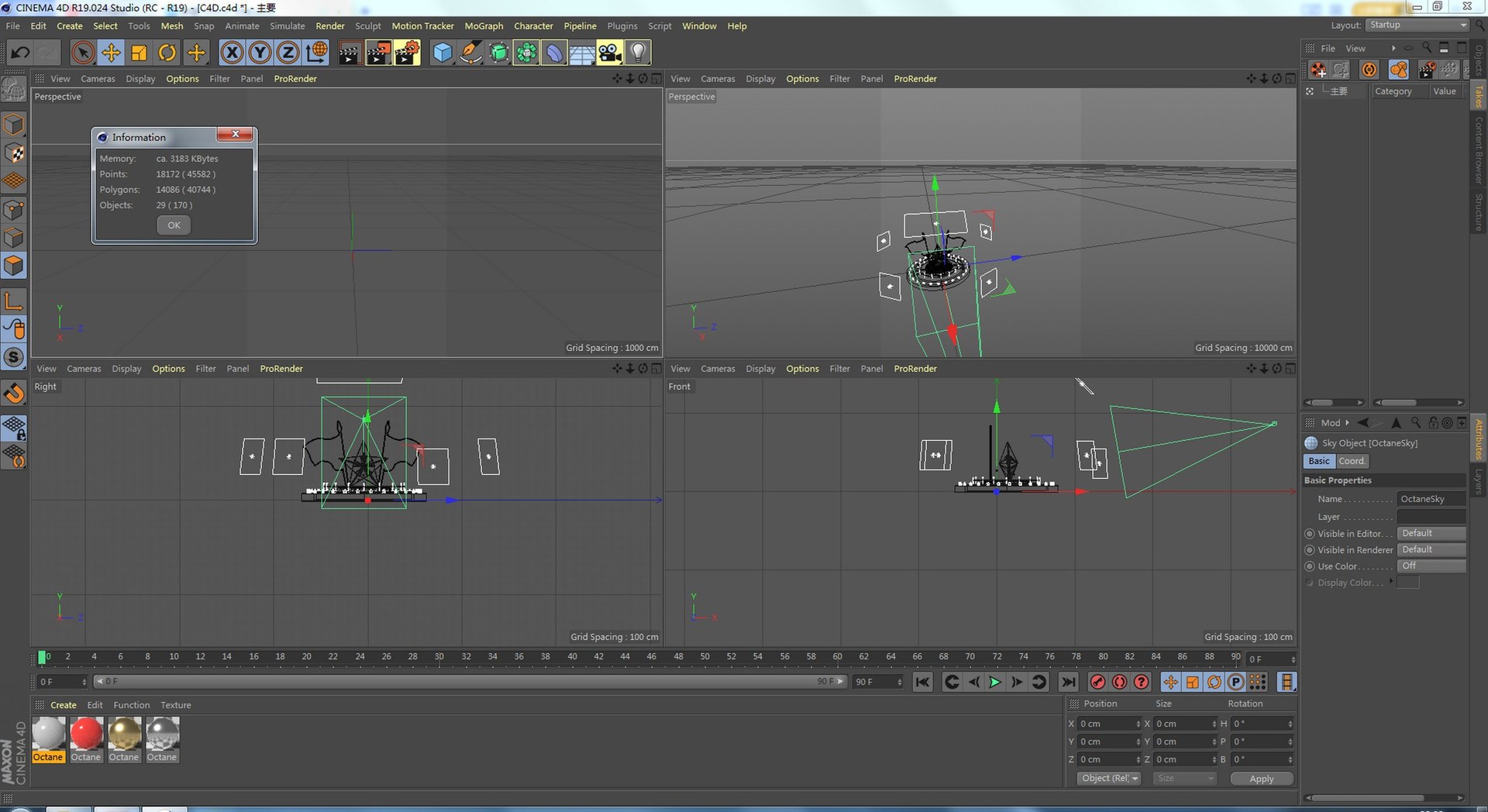This screenshot has width=1488, height=812.
Task: Click the Undo arrow icon
Action: pyautogui.click(x=20, y=53)
